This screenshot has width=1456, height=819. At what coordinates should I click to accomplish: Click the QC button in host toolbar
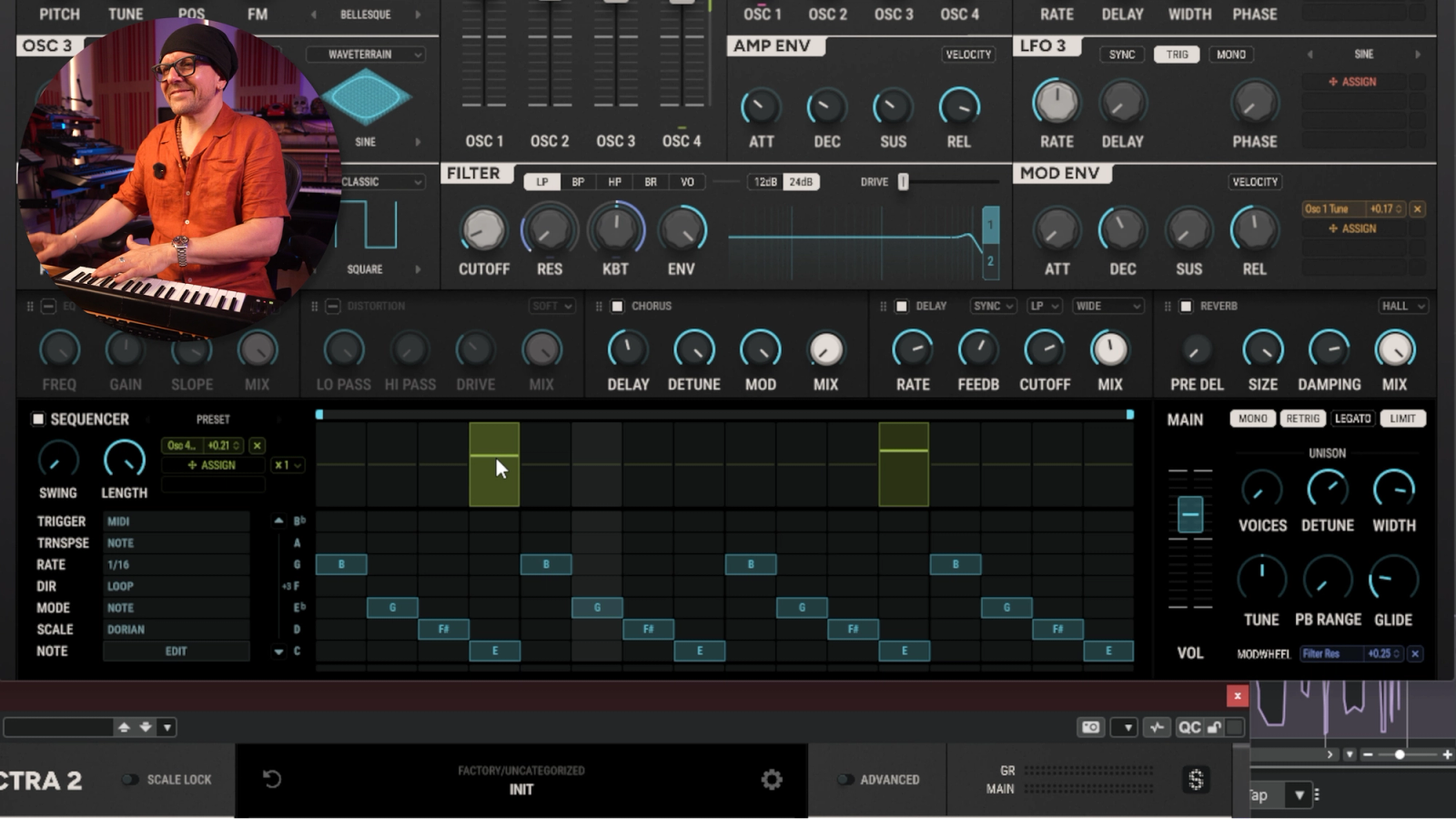(x=1189, y=727)
